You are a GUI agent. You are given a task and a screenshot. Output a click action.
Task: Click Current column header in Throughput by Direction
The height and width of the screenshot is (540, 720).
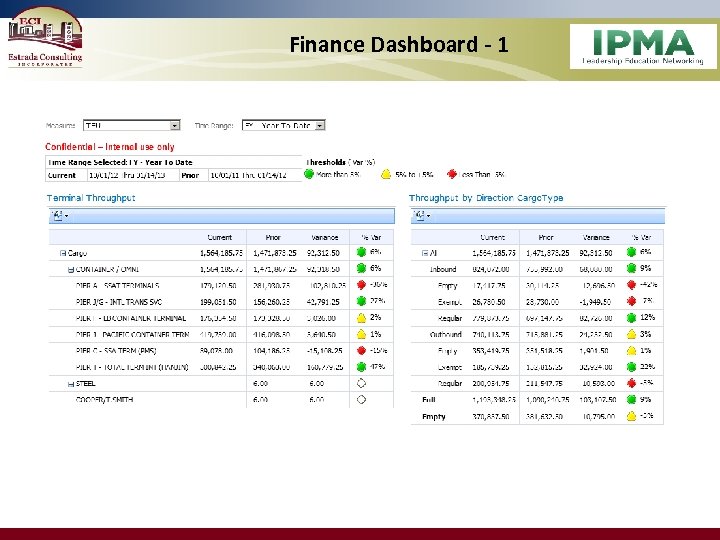(492, 237)
